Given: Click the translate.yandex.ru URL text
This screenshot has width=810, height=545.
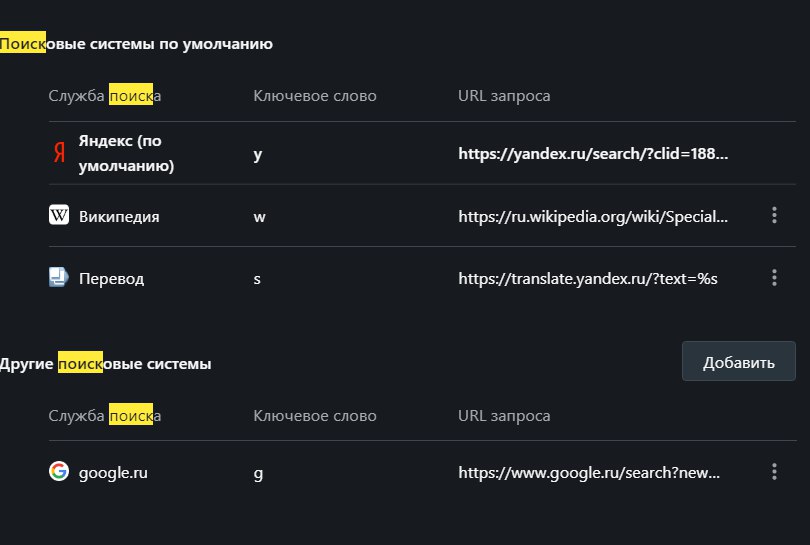Looking at the screenshot, I should [x=588, y=278].
